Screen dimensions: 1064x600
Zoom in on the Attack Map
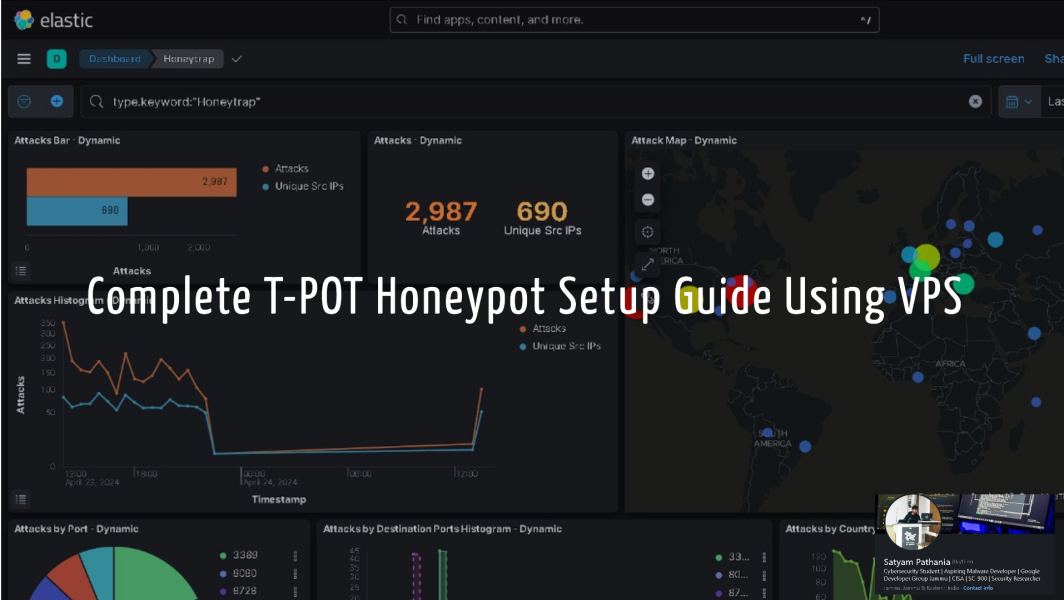click(648, 173)
